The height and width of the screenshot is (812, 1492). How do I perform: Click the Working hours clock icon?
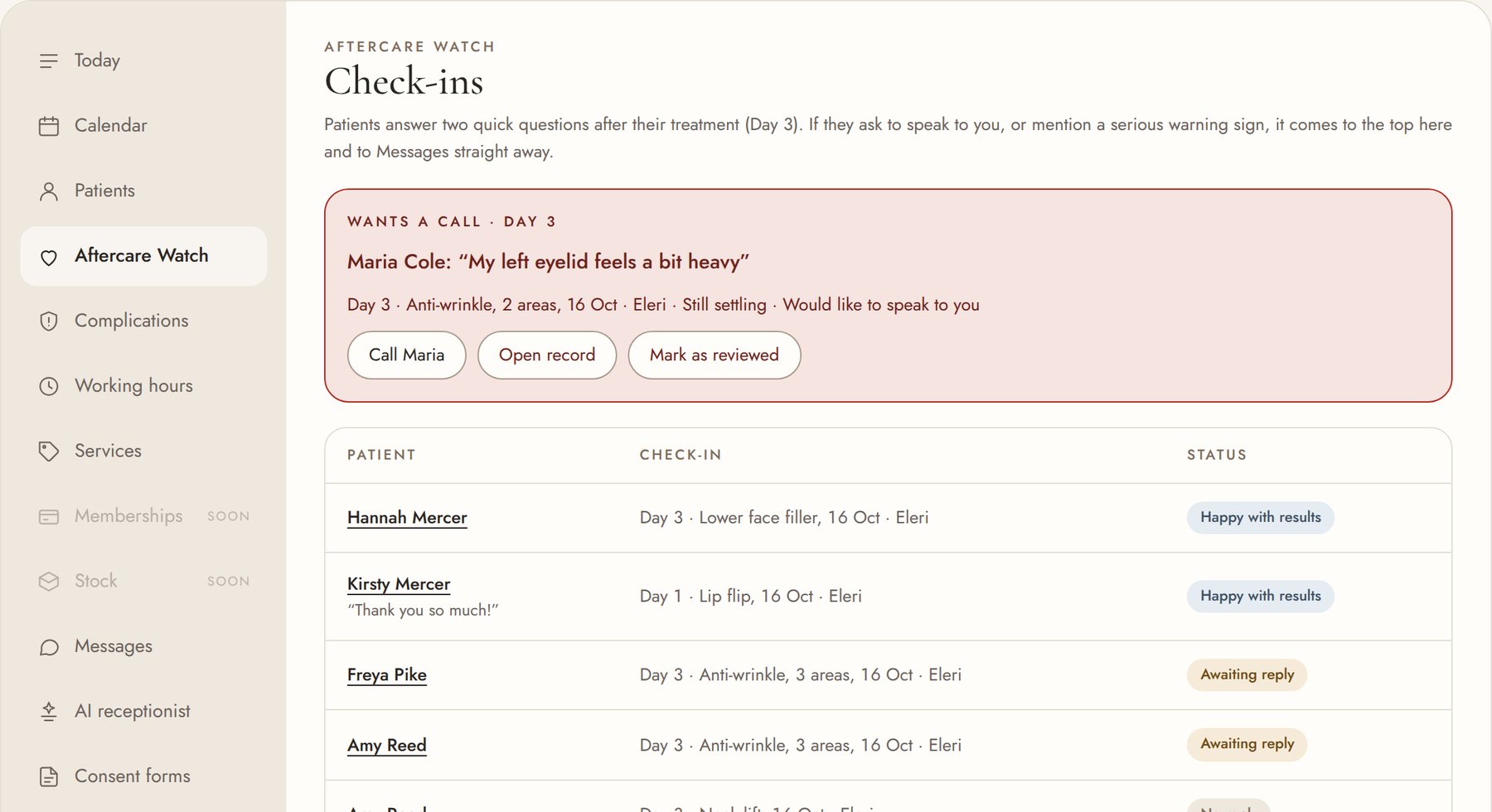pos(49,386)
